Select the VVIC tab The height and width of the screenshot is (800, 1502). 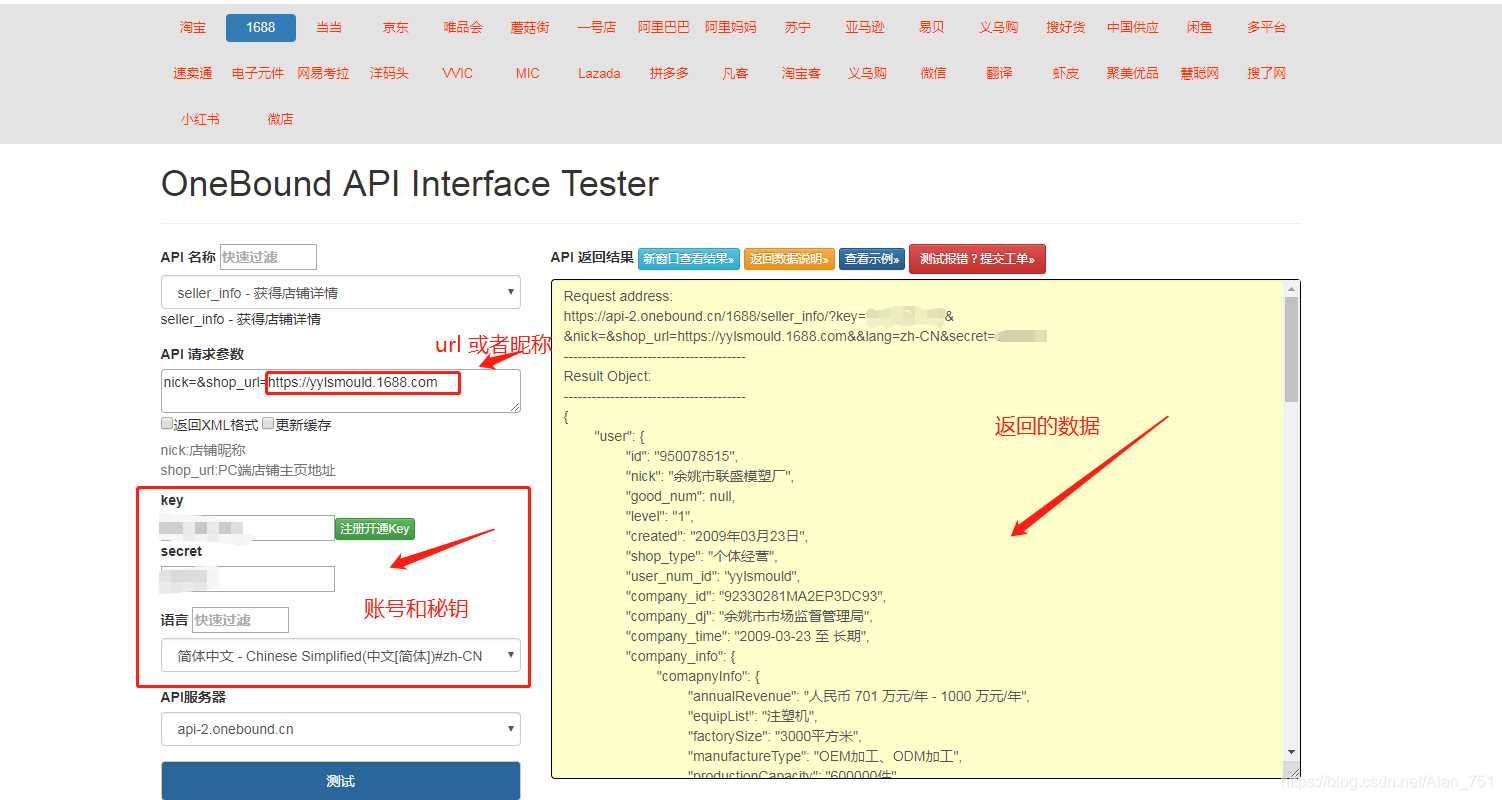click(458, 74)
